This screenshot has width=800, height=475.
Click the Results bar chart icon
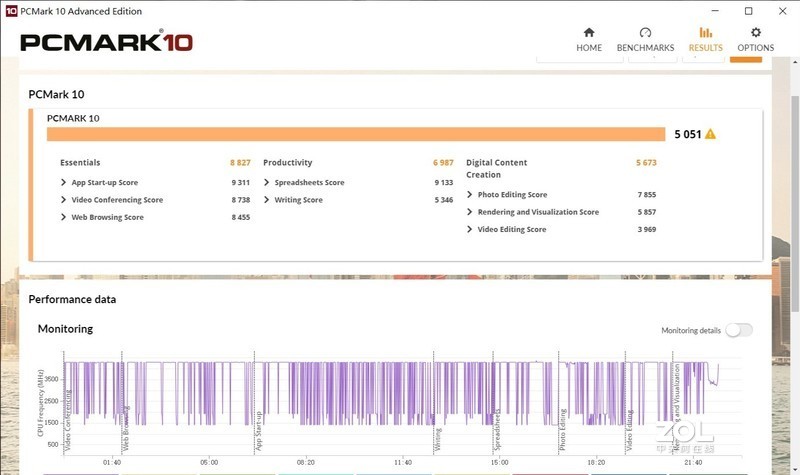(706, 33)
